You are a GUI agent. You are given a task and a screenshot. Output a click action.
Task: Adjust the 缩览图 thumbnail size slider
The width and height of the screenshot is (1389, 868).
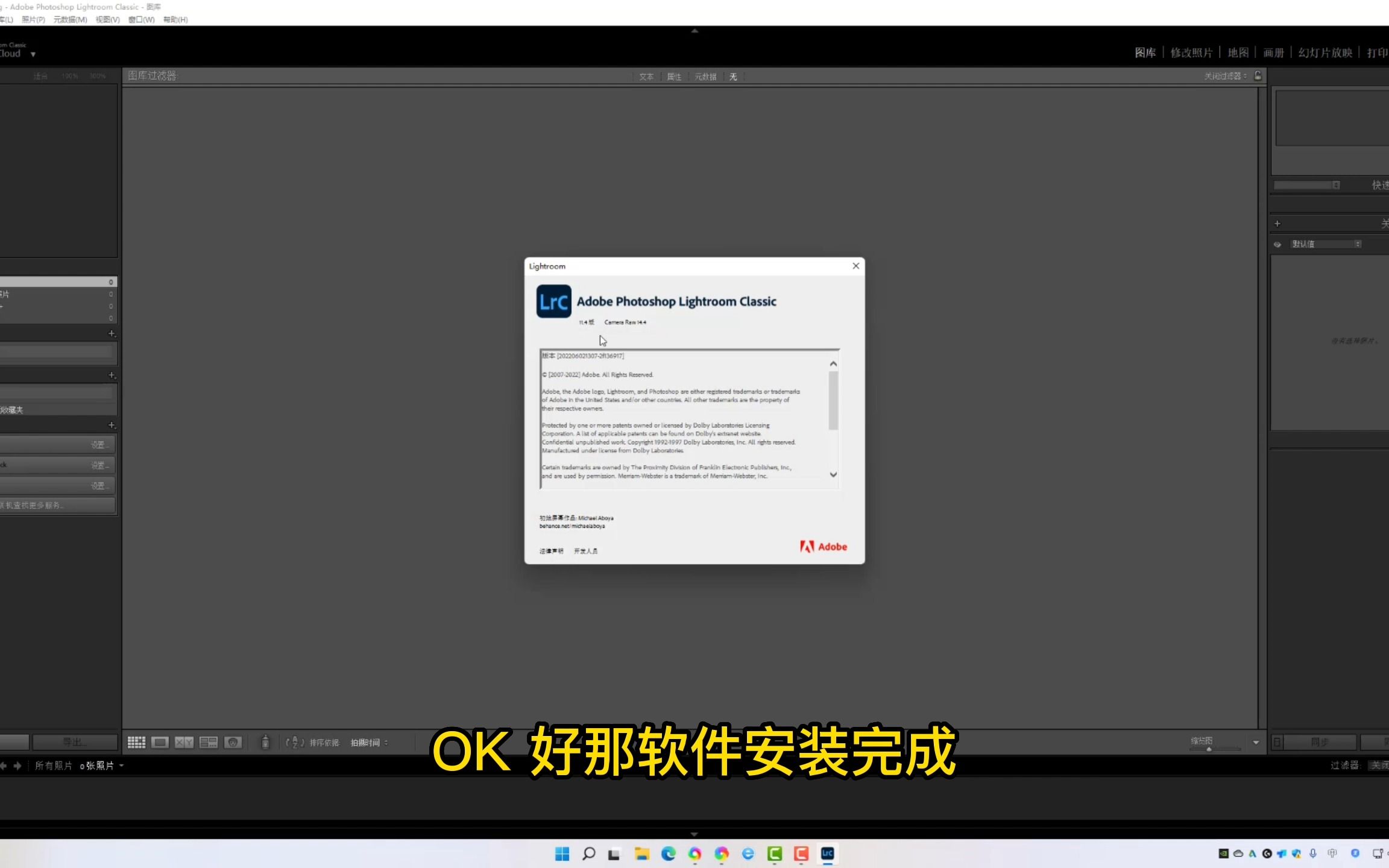(x=1215, y=749)
